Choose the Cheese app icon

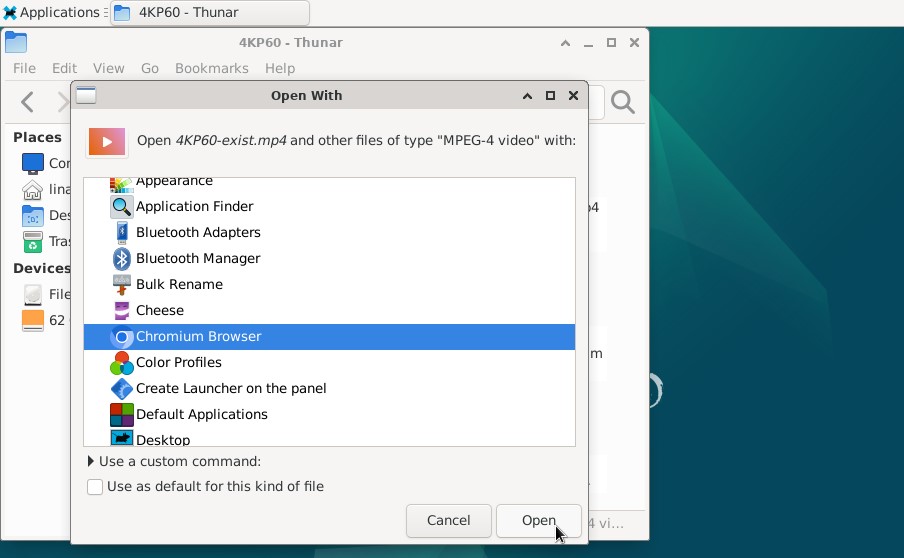pos(121,311)
